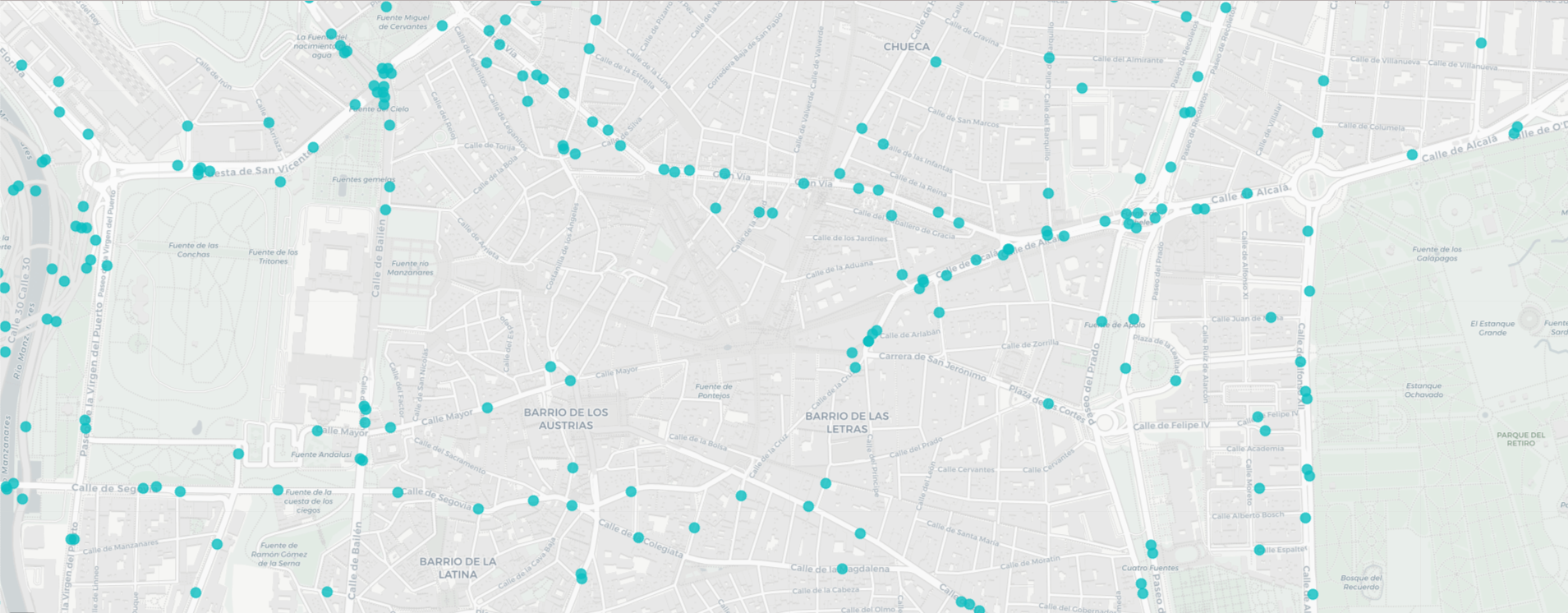The width and height of the screenshot is (1568, 613).
Task: Click the marker left of Fuente de la cuesta de los ciegos
Action: pos(278,490)
